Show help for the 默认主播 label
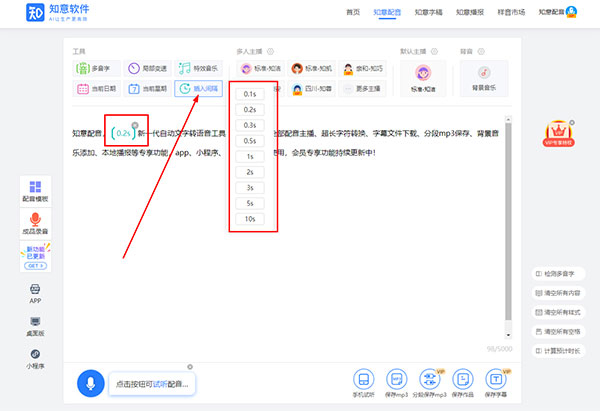The image size is (600, 411). pos(434,51)
